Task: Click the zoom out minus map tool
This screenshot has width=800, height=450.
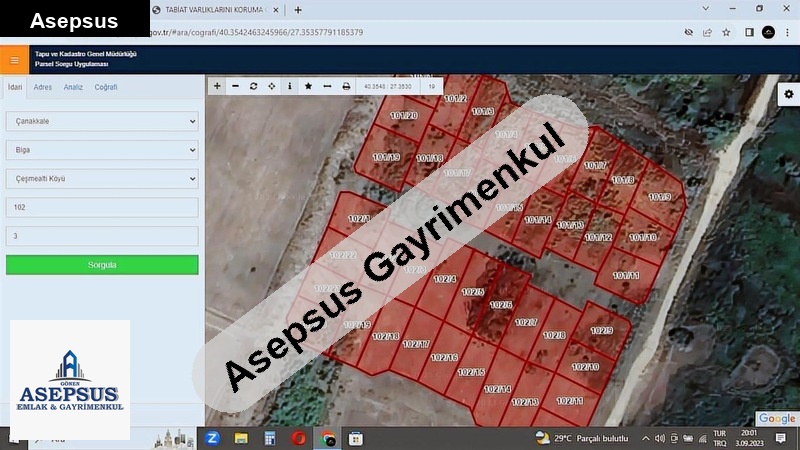Action: tap(235, 86)
